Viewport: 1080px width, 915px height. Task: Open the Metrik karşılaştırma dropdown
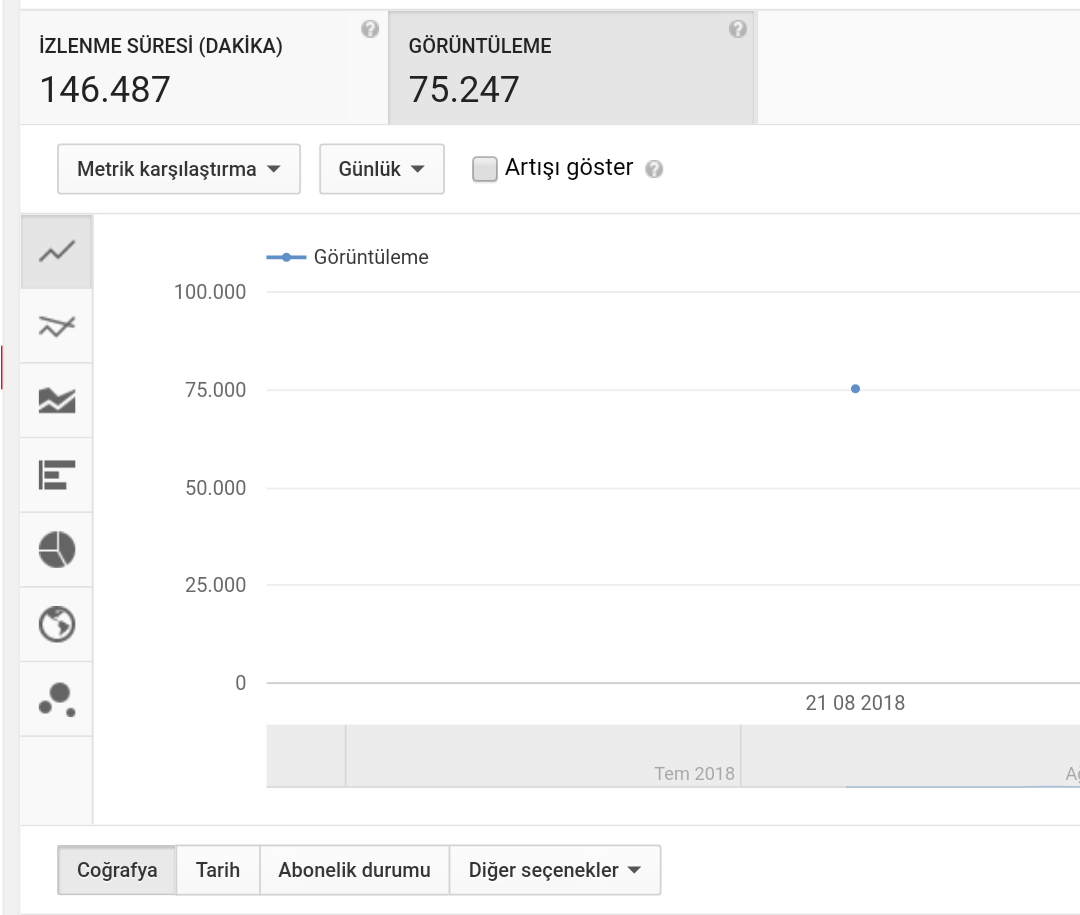[179, 169]
